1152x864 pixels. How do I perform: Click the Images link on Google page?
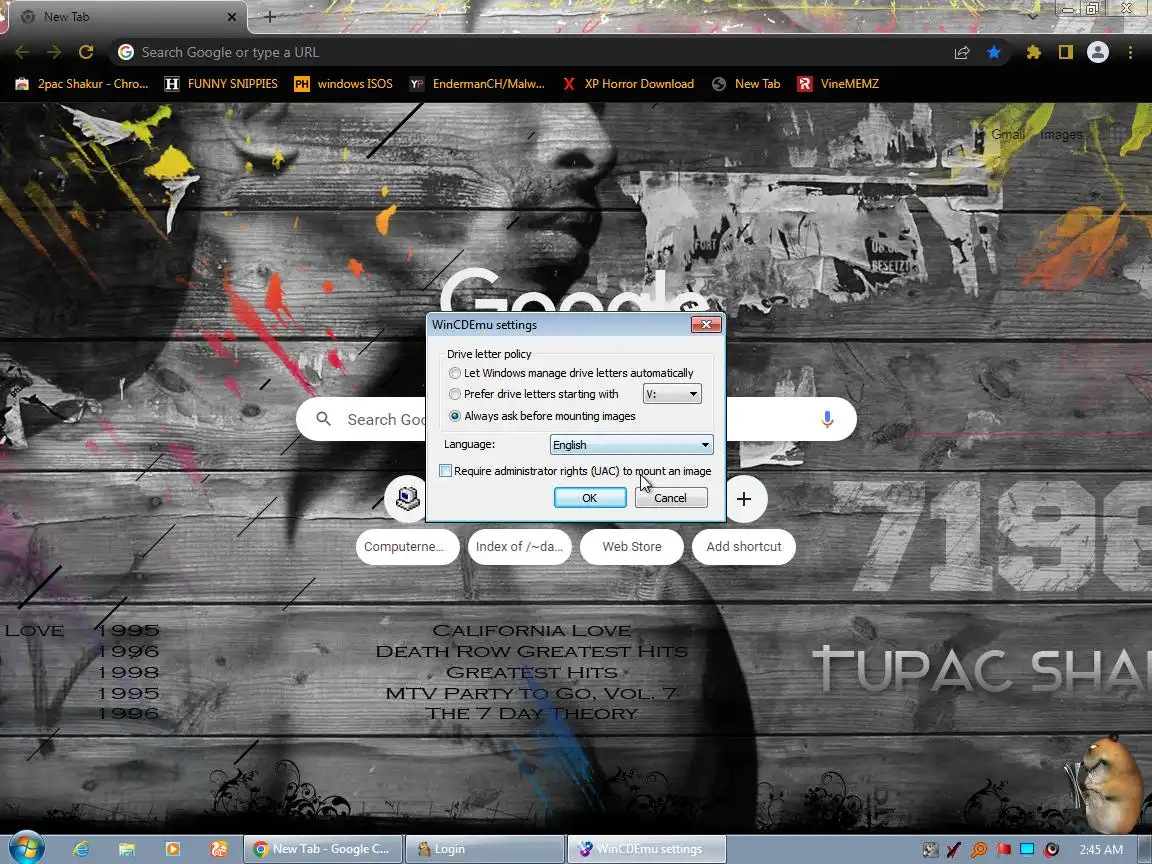(1061, 134)
